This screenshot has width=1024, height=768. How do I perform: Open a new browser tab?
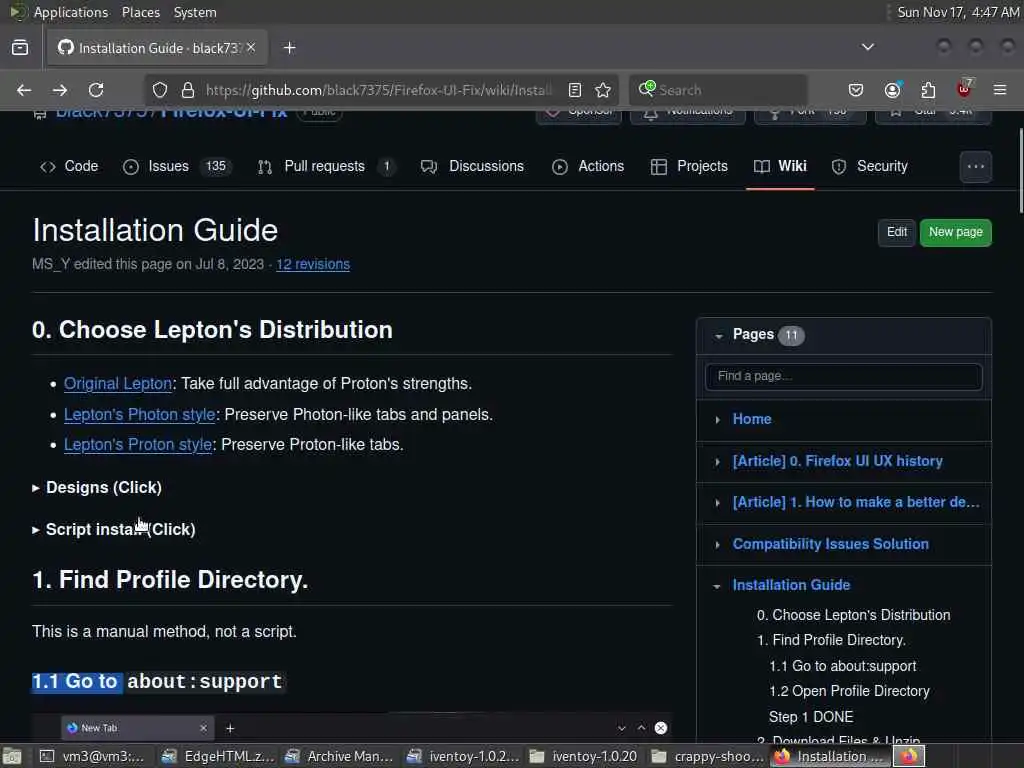pyautogui.click(x=289, y=48)
